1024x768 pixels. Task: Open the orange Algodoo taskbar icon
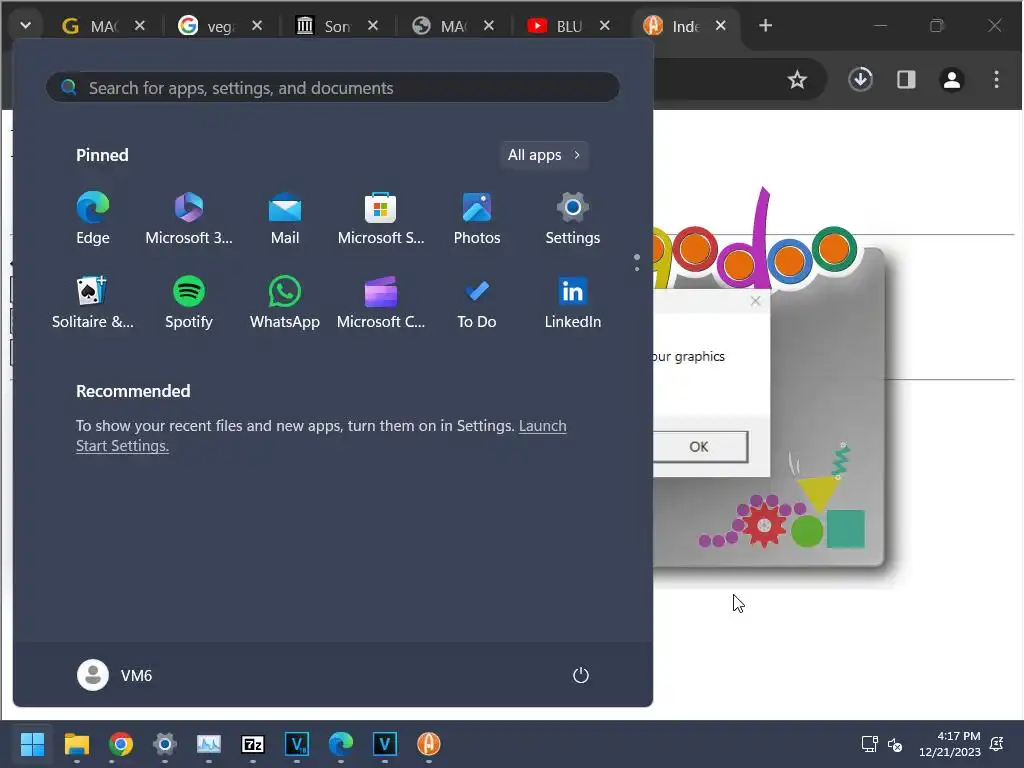[429, 744]
